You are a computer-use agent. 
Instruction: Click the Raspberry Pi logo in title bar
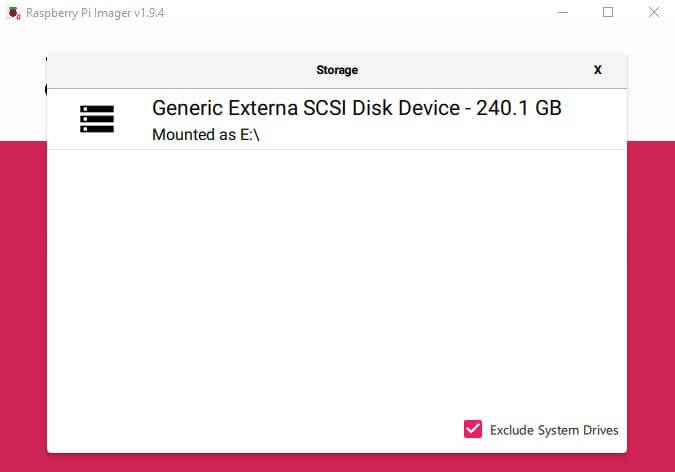[x=12, y=13]
